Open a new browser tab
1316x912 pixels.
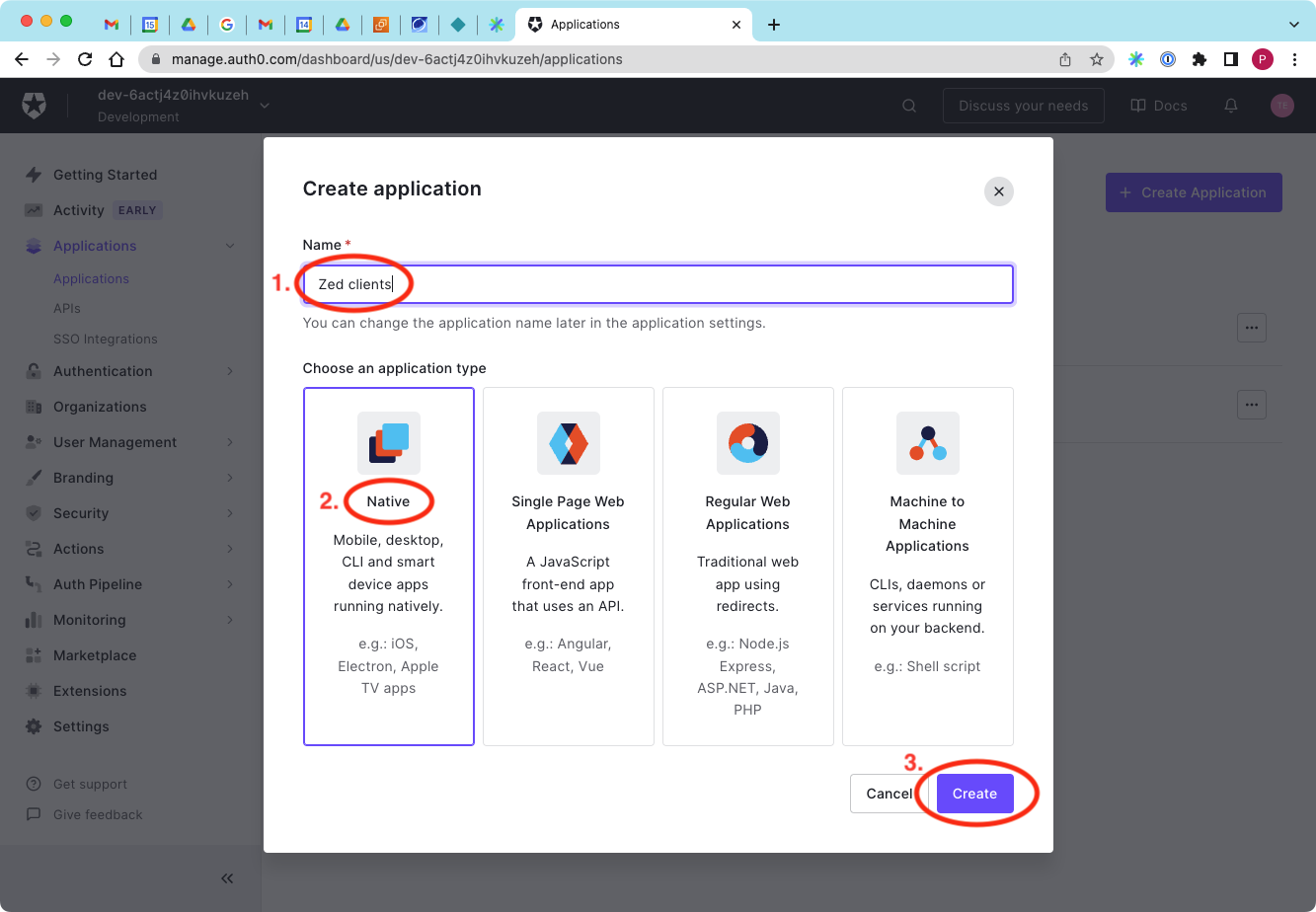pos(774,25)
